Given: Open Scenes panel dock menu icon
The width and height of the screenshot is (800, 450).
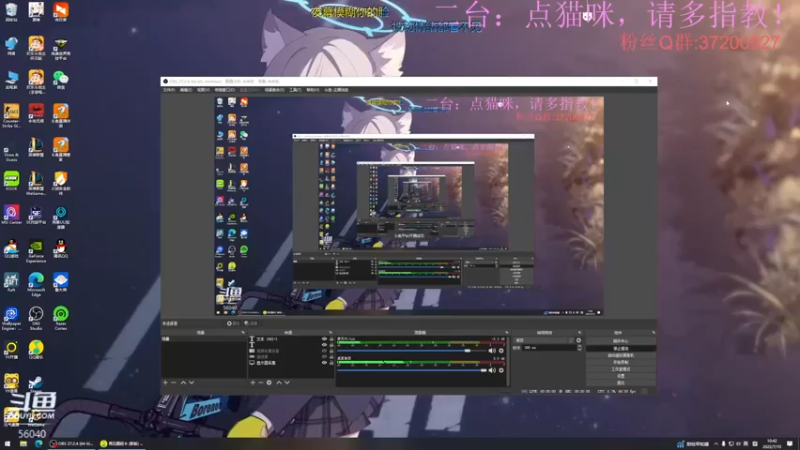Looking at the screenshot, I should pyautogui.click(x=243, y=333).
